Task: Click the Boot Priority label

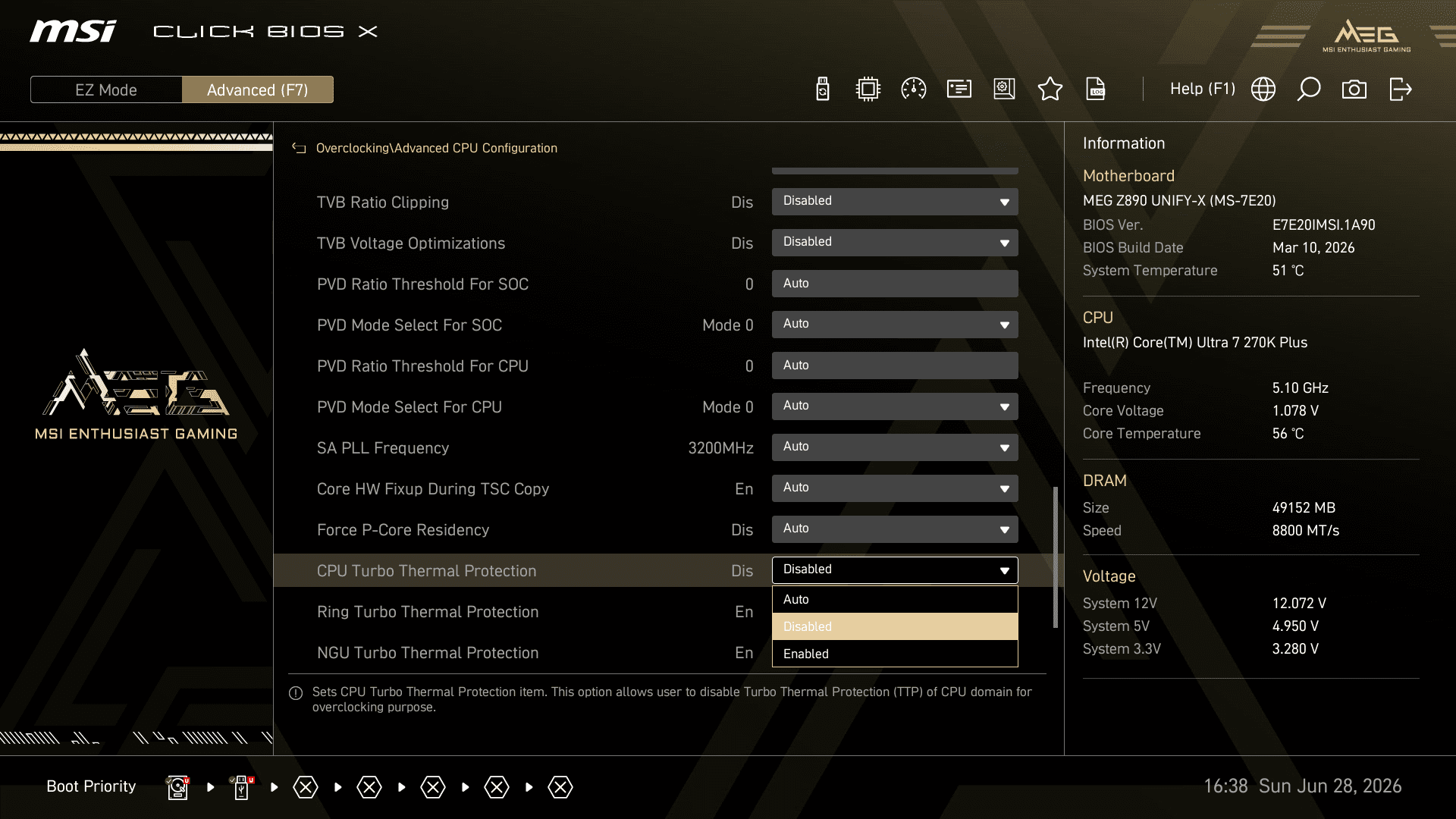Action: (x=91, y=786)
